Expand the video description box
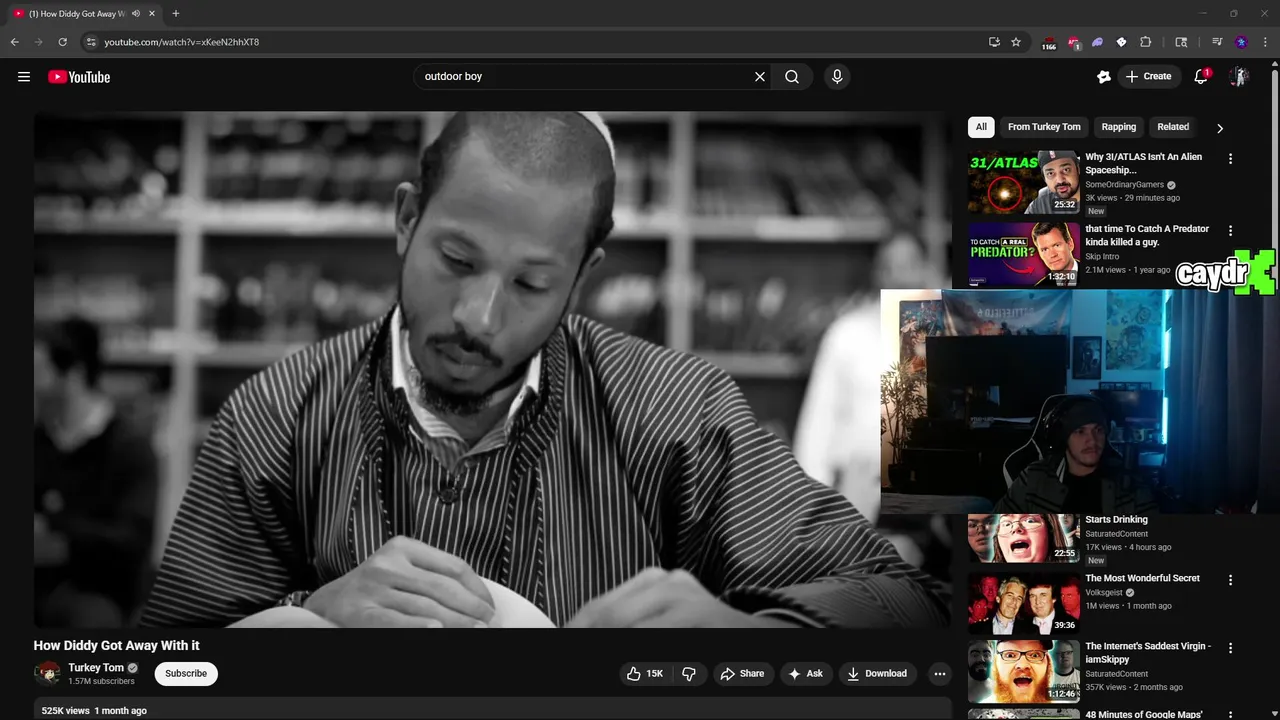The height and width of the screenshot is (720, 1280). point(492,709)
